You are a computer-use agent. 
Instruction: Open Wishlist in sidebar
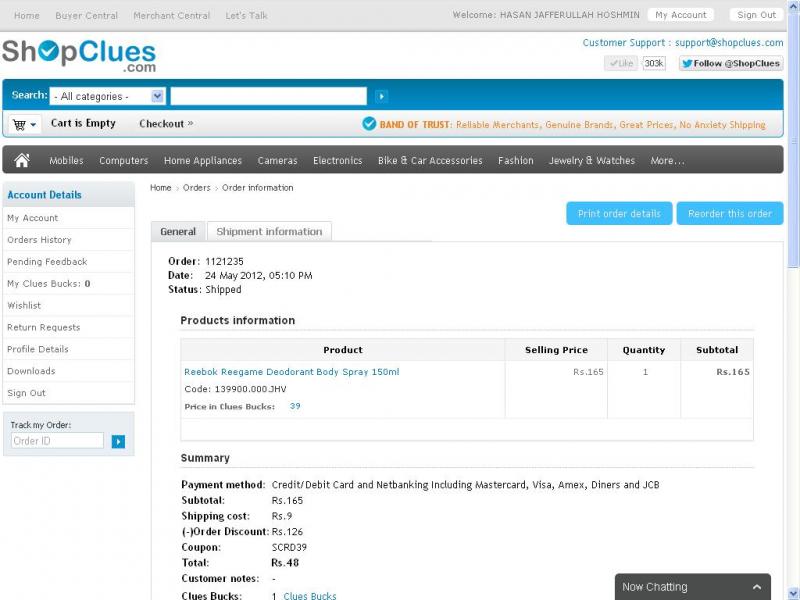[x=24, y=306]
